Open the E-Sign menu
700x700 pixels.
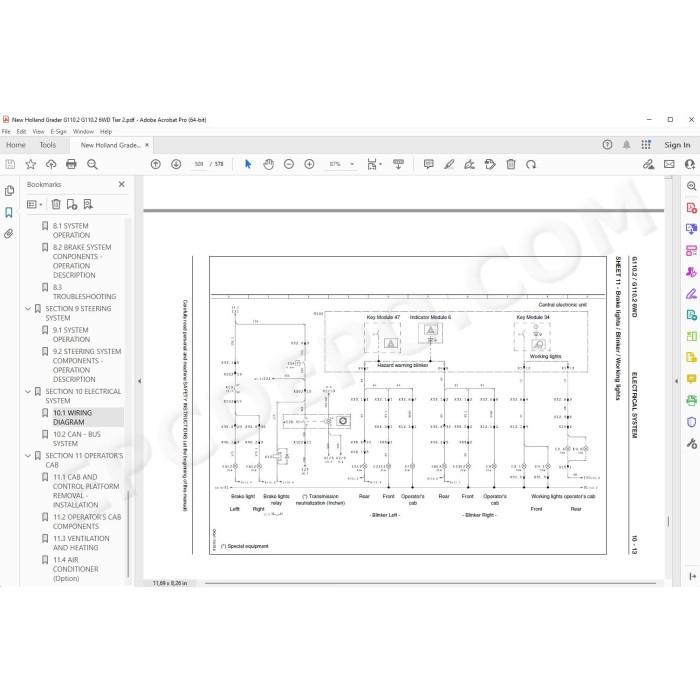coord(58,132)
